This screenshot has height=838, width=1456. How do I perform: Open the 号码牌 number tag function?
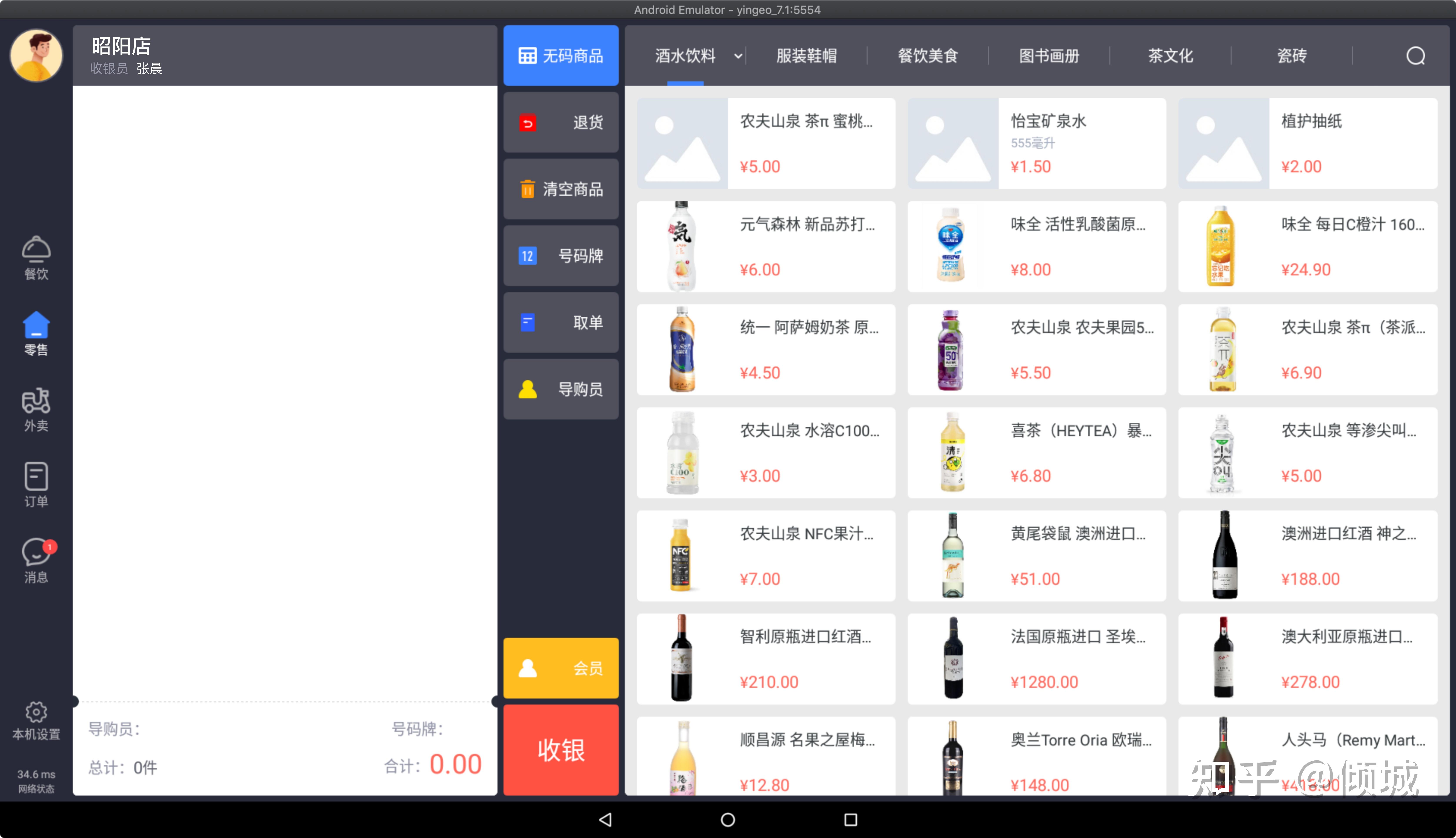[x=560, y=256]
